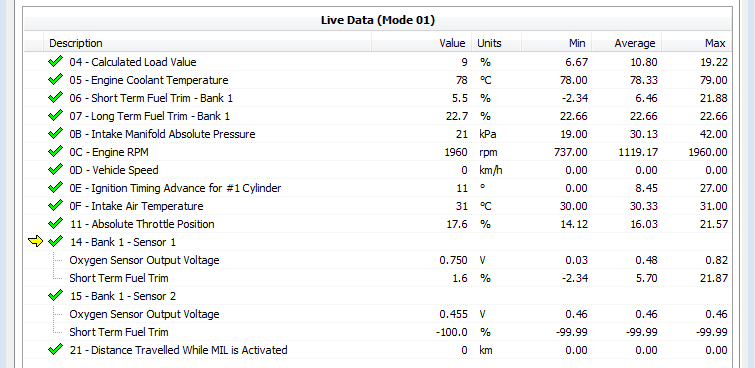Click green checkmark for Engine Coolant Temperature
Screen dimensions: 755x368
pos(55,79)
